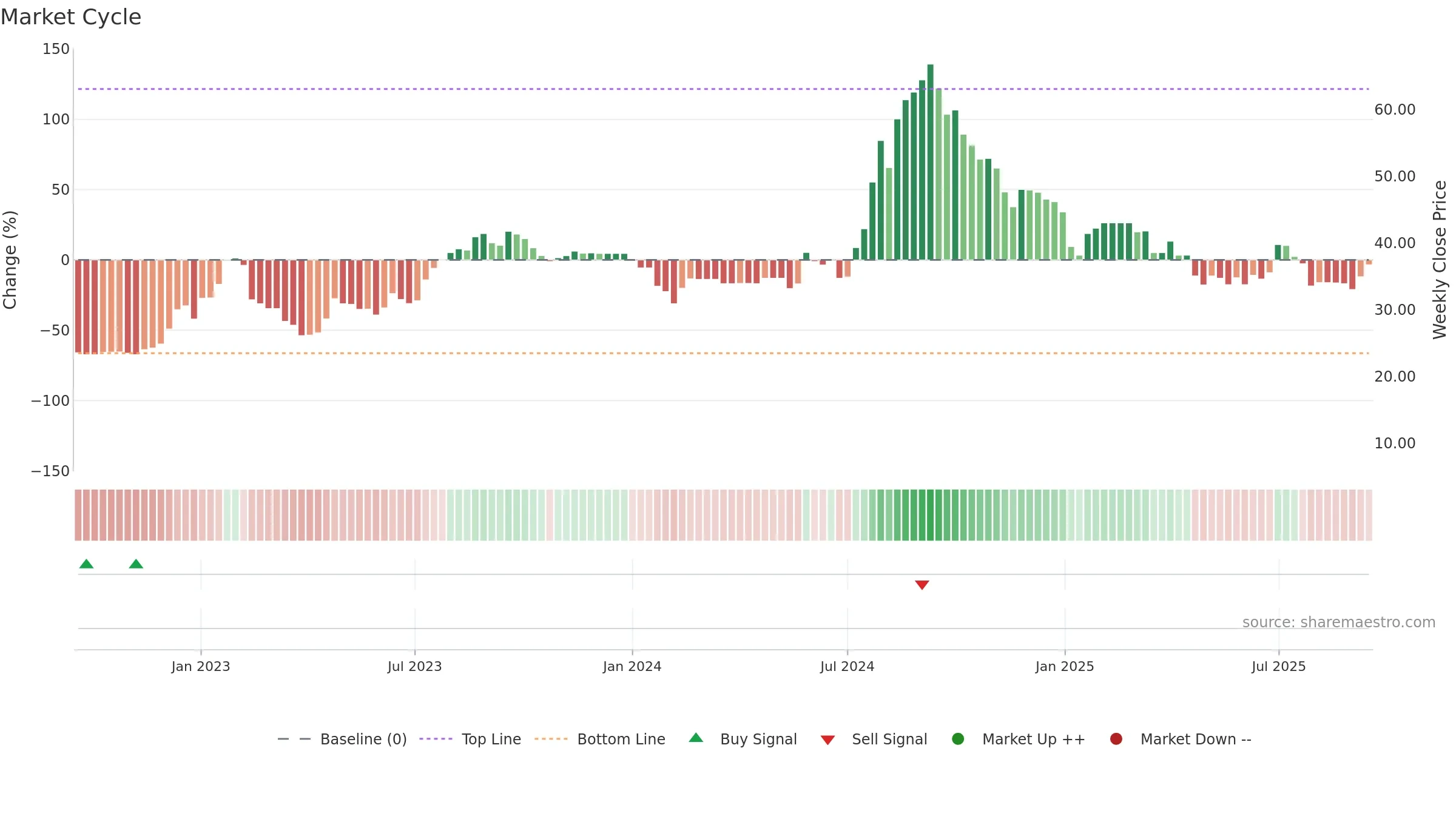Click the Jul 2023 axis label
The width and height of the screenshot is (1456, 819).
click(x=415, y=666)
